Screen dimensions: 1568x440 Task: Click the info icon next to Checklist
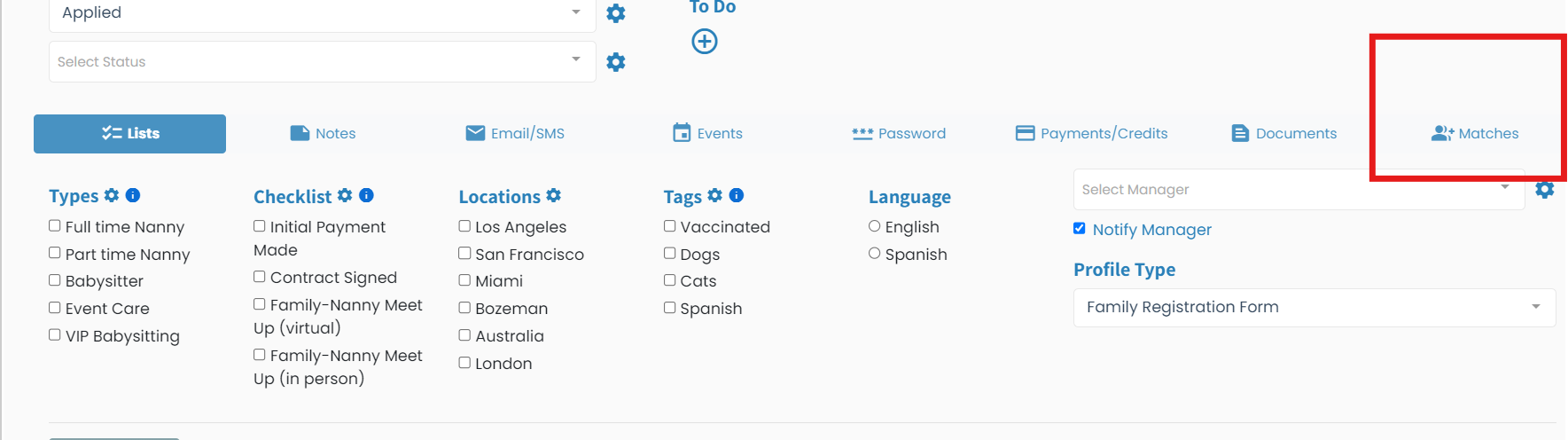pos(366,195)
